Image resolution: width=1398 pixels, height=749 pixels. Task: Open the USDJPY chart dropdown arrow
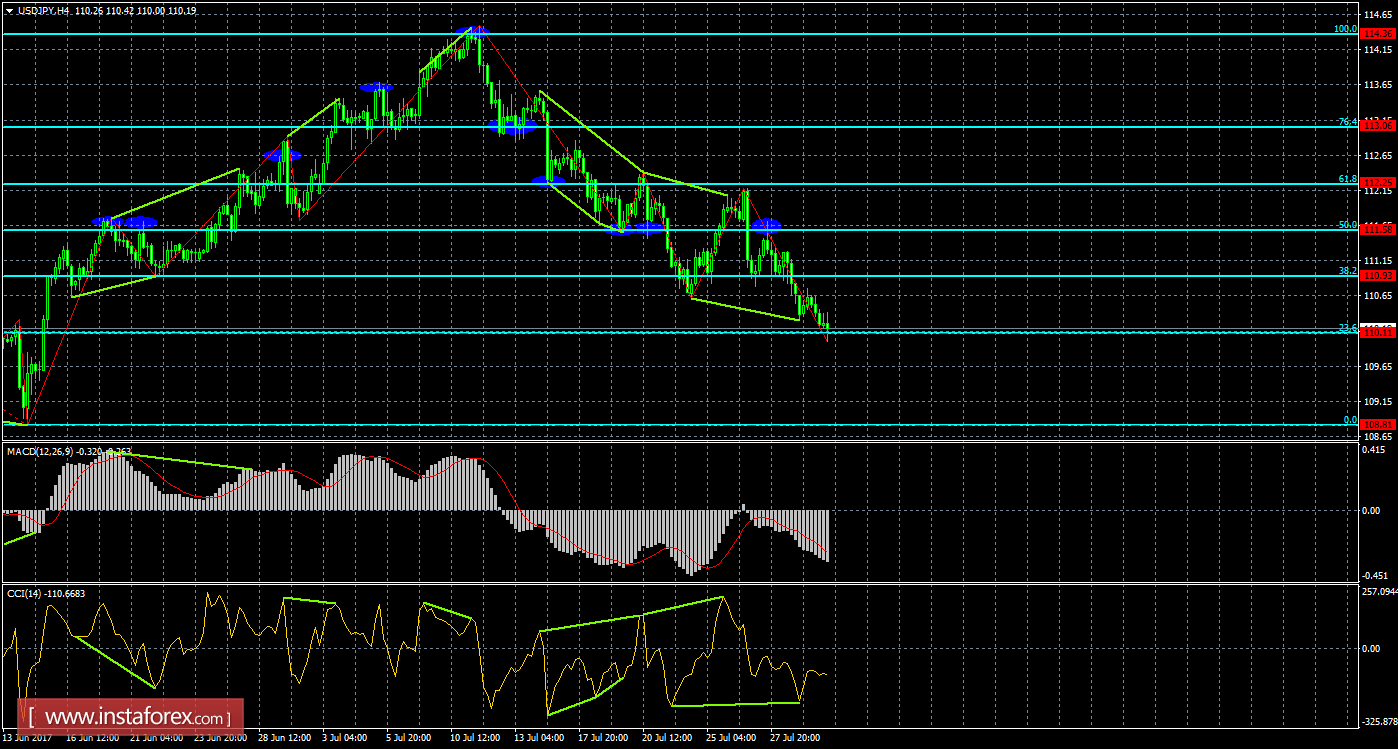tap(9, 10)
